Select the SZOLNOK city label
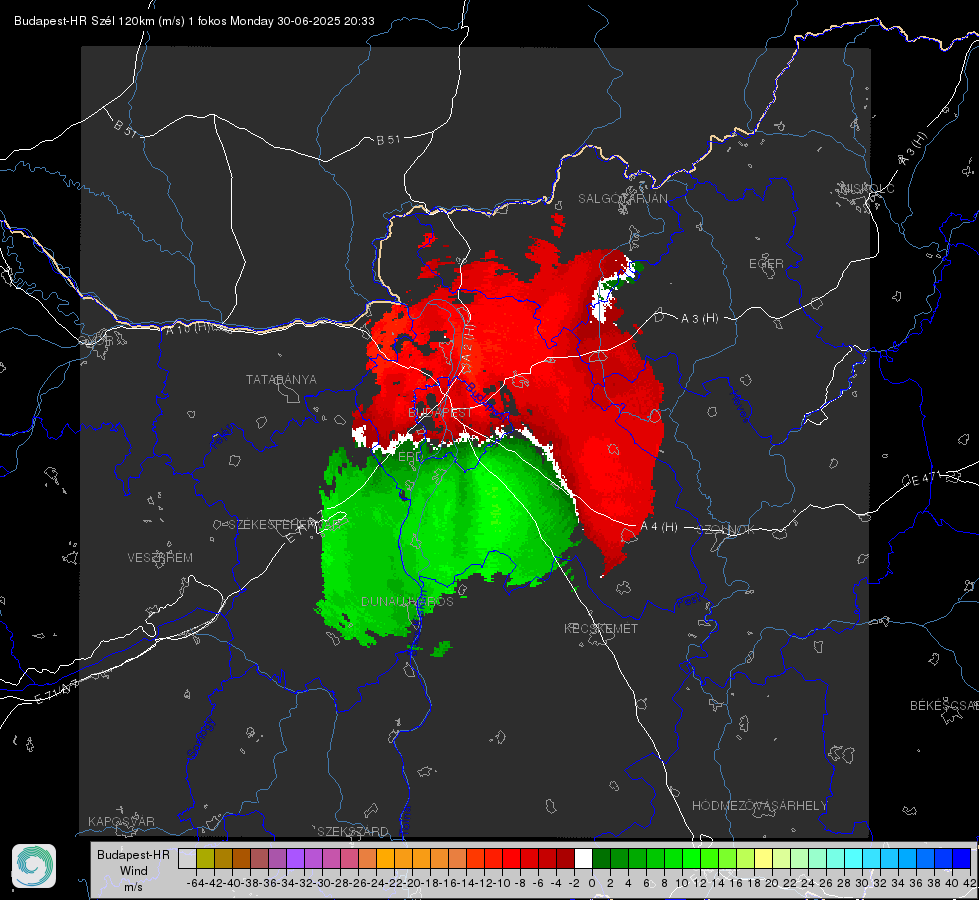 [x=726, y=529]
